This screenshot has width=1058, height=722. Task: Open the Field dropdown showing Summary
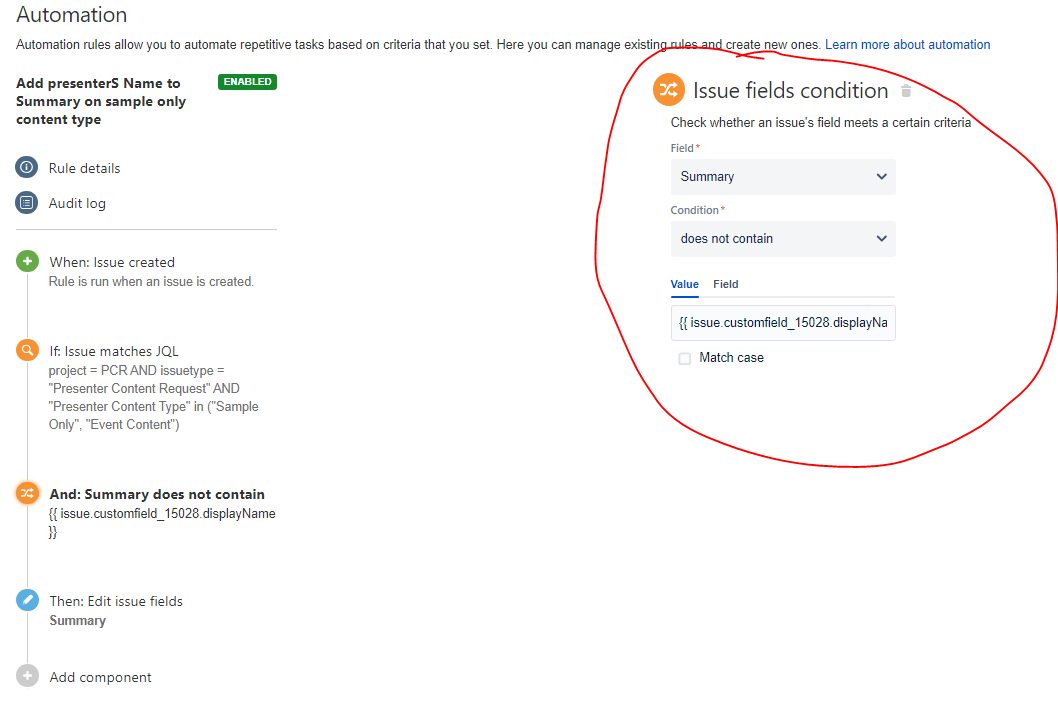pos(783,177)
